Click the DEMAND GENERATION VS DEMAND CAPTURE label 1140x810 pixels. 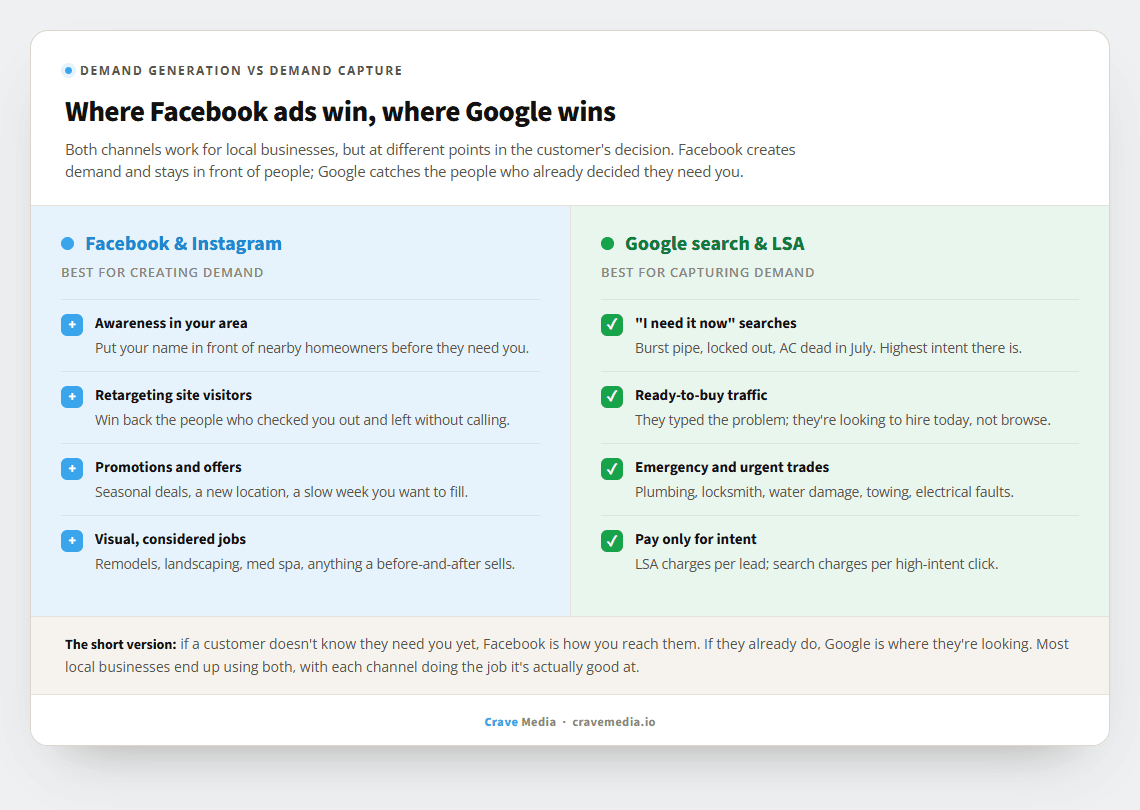click(241, 71)
